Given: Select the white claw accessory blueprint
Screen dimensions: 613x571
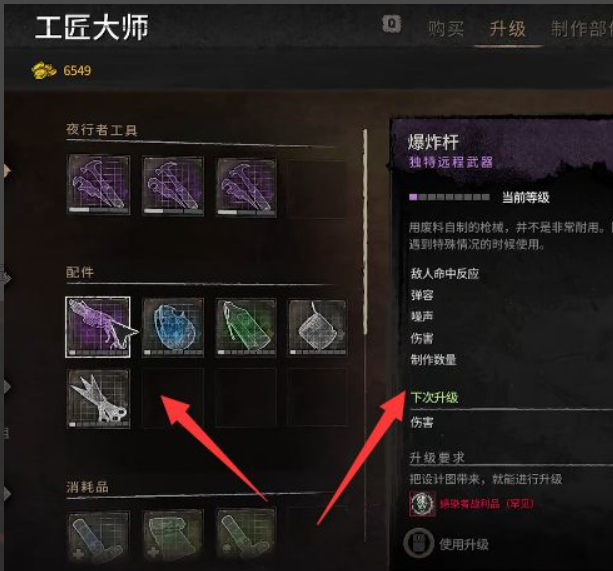Looking at the screenshot, I should 99,398.
